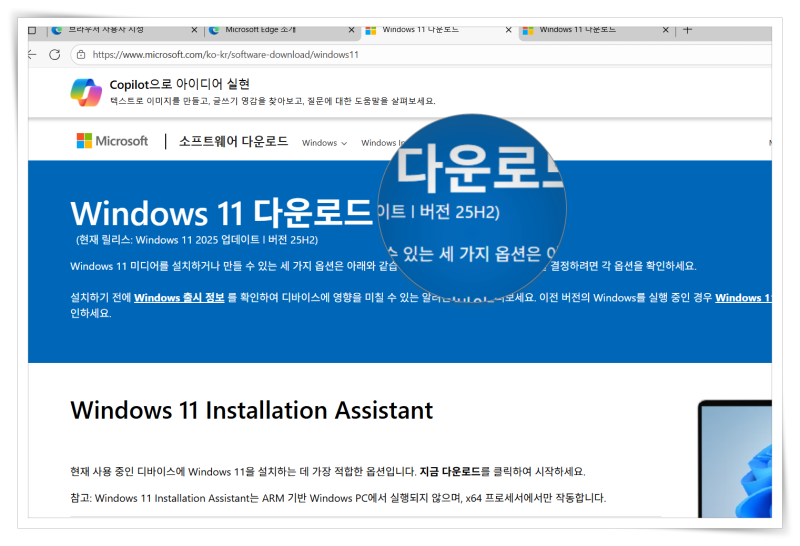Switch to the 브라우저 사용자 지정 tab
The height and width of the screenshot is (546, 800).
coord(125,30)
